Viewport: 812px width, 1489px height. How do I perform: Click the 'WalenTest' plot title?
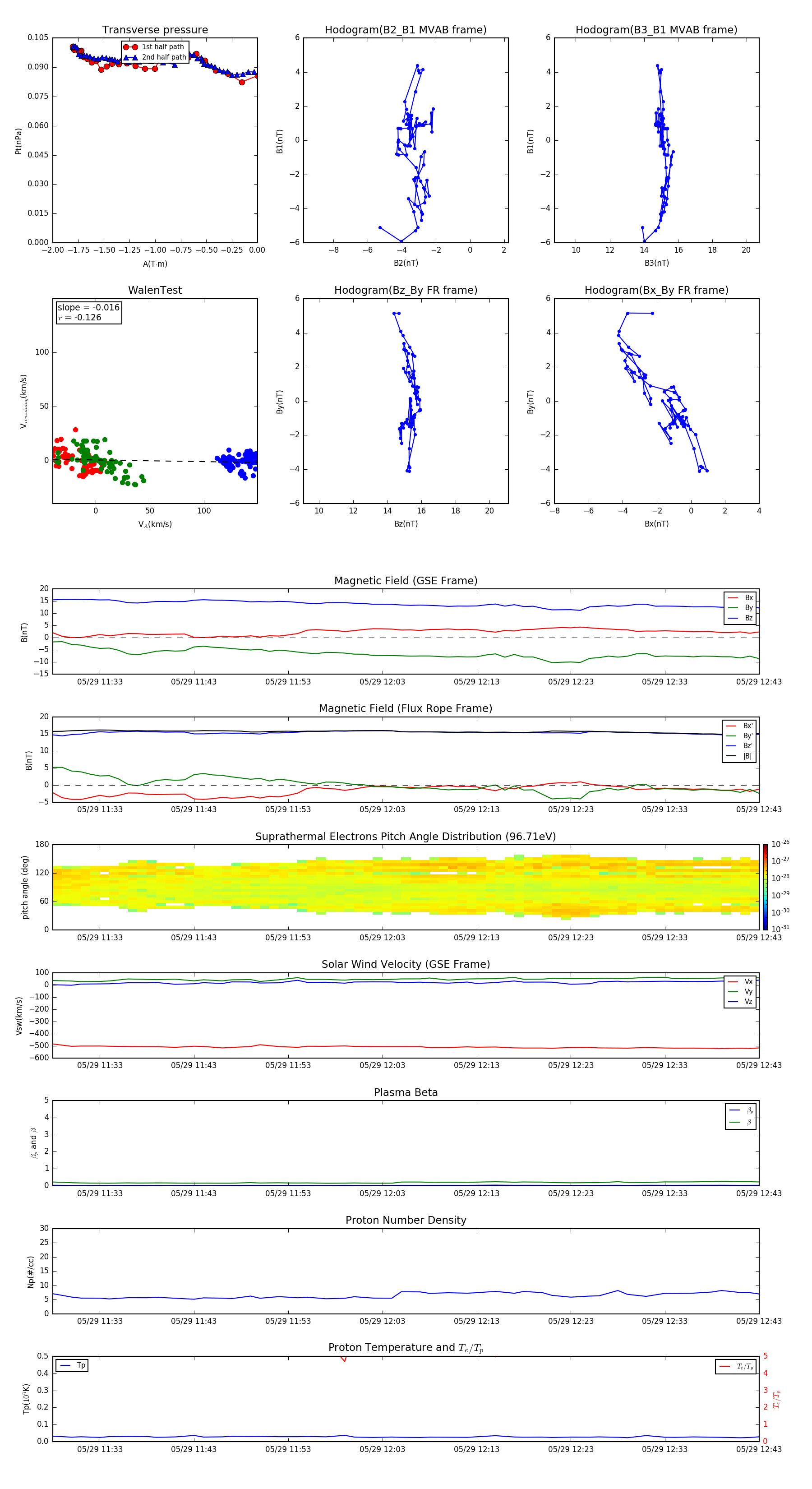click(x=155, y=290)
